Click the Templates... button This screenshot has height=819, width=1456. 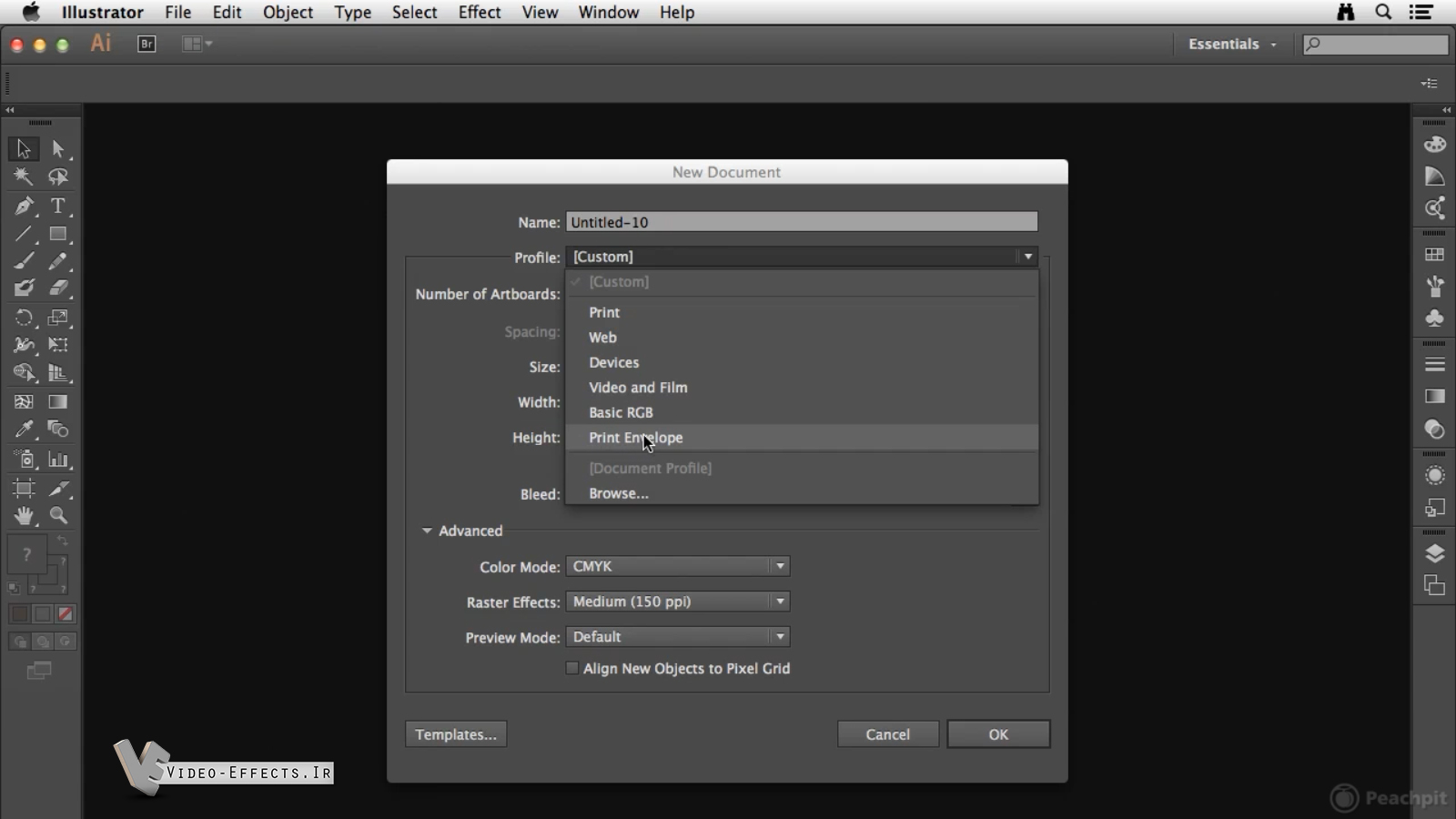click(456, 734)
